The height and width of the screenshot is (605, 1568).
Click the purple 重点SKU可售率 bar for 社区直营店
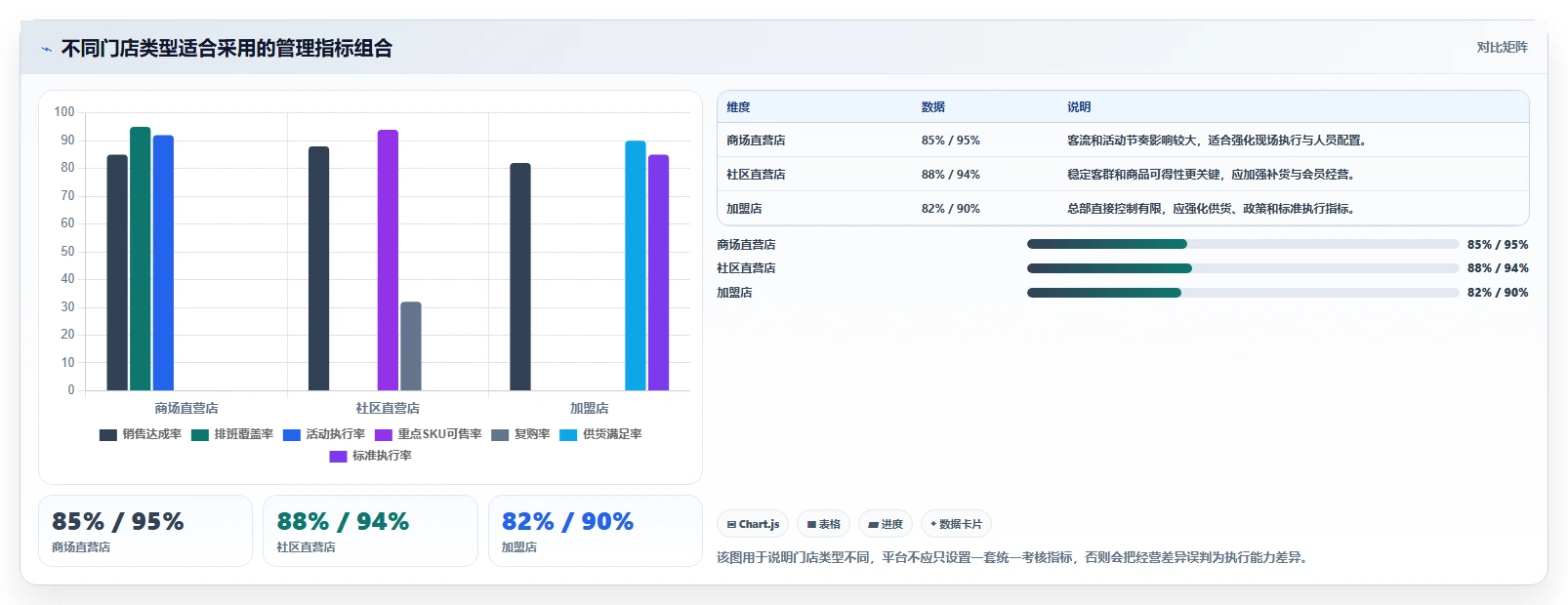coord(388,261)
